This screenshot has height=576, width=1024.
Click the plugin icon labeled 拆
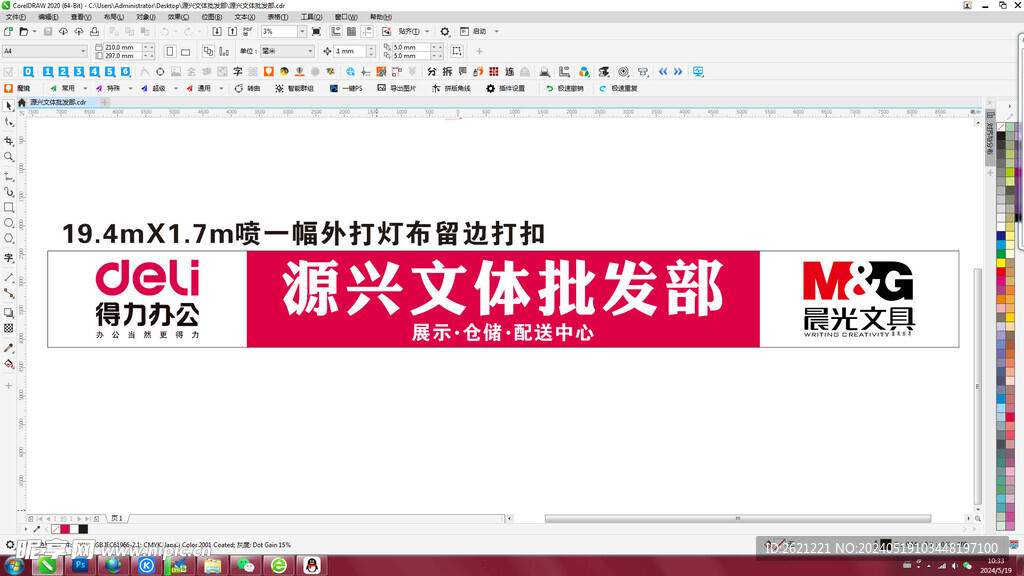(447, 72)
